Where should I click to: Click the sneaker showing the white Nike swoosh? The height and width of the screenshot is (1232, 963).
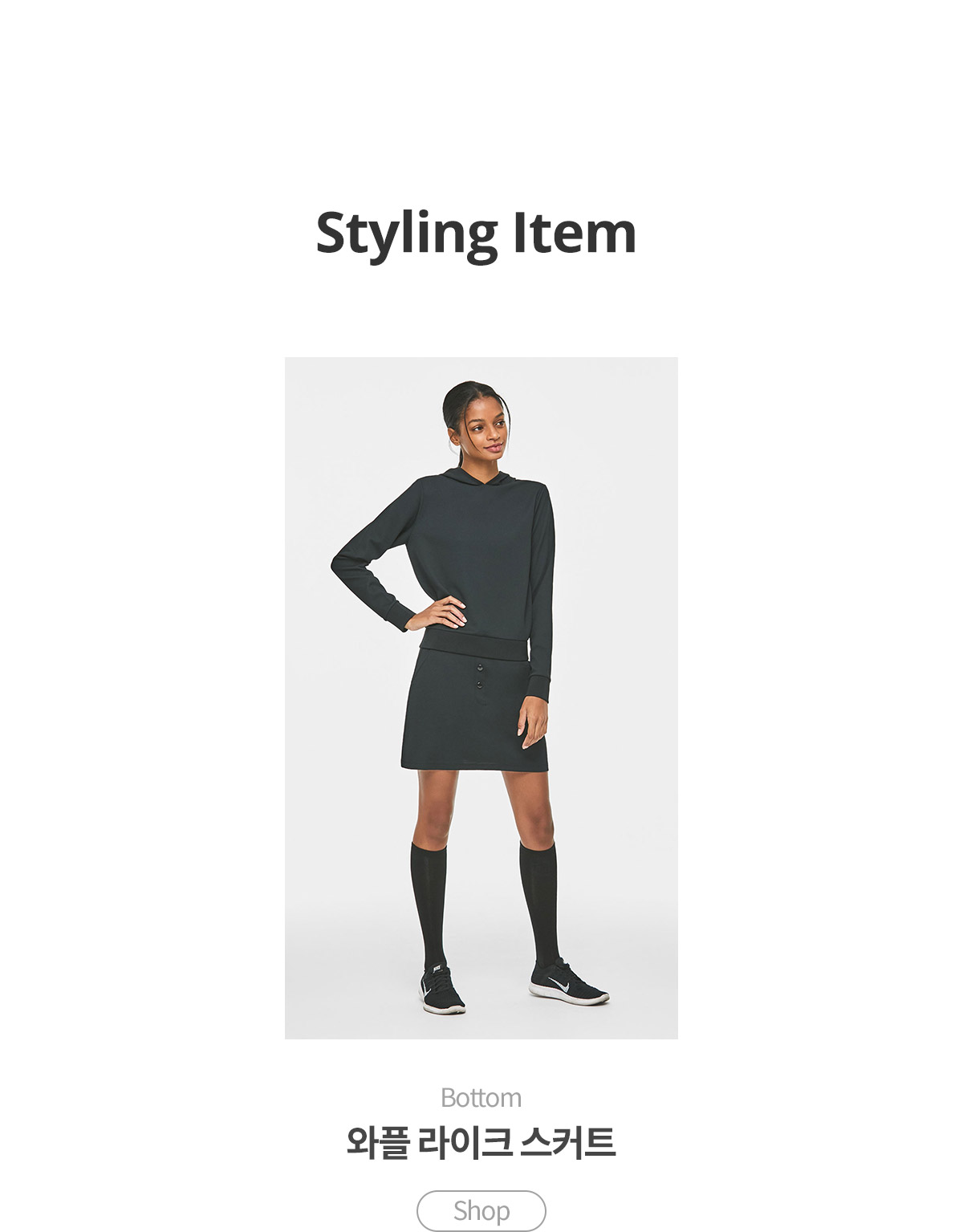pyautogui.click(x=568, y=982)
